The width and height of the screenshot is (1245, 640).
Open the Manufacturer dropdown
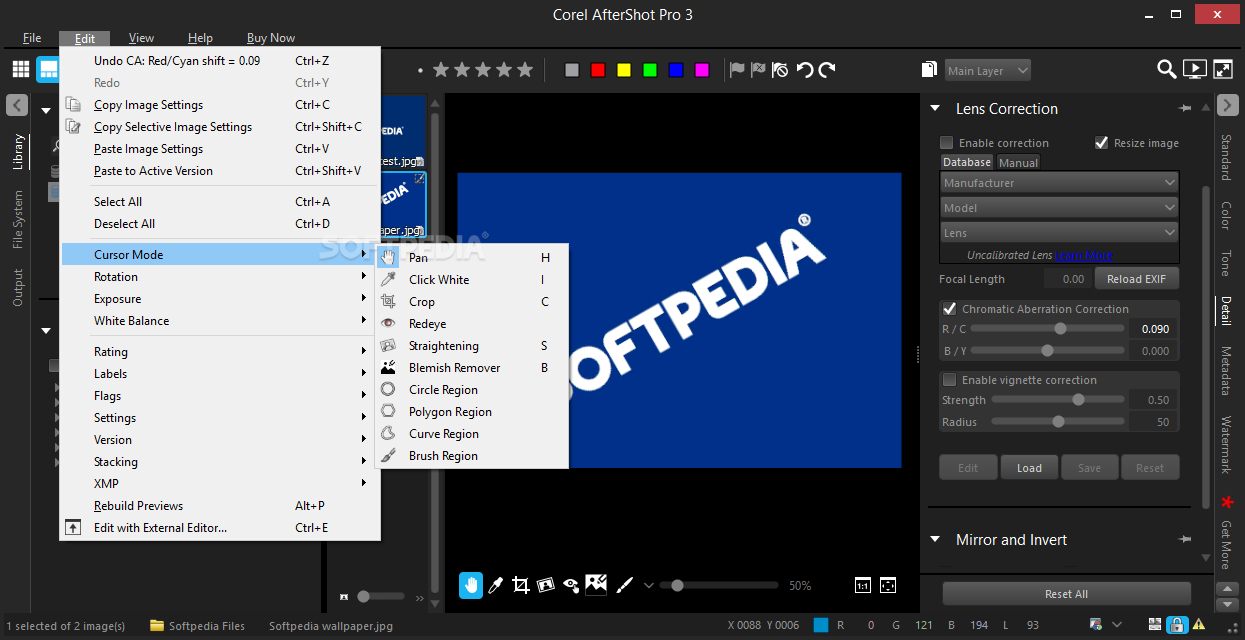coord(1060,183)
